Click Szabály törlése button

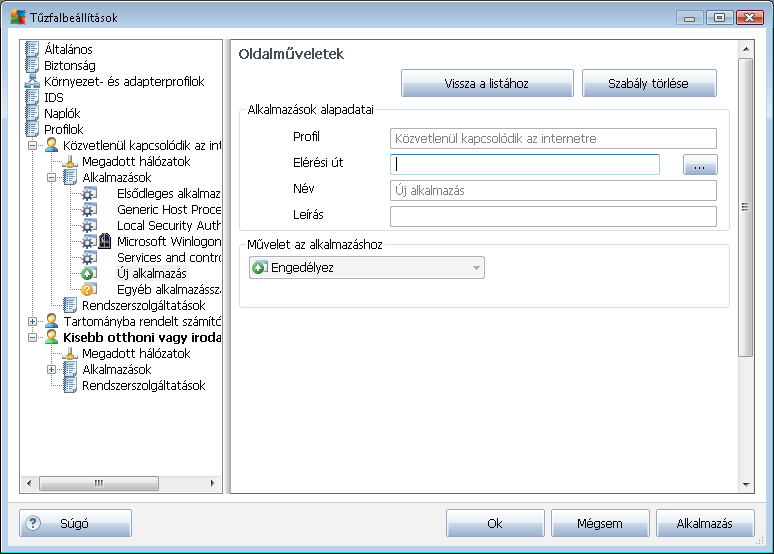coord(649,83)
